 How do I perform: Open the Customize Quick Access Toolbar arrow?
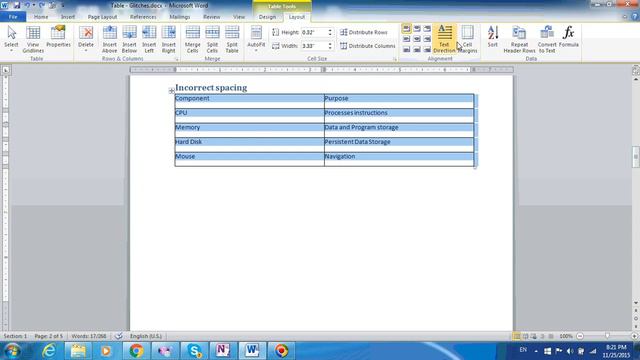[x=62, y=5]
